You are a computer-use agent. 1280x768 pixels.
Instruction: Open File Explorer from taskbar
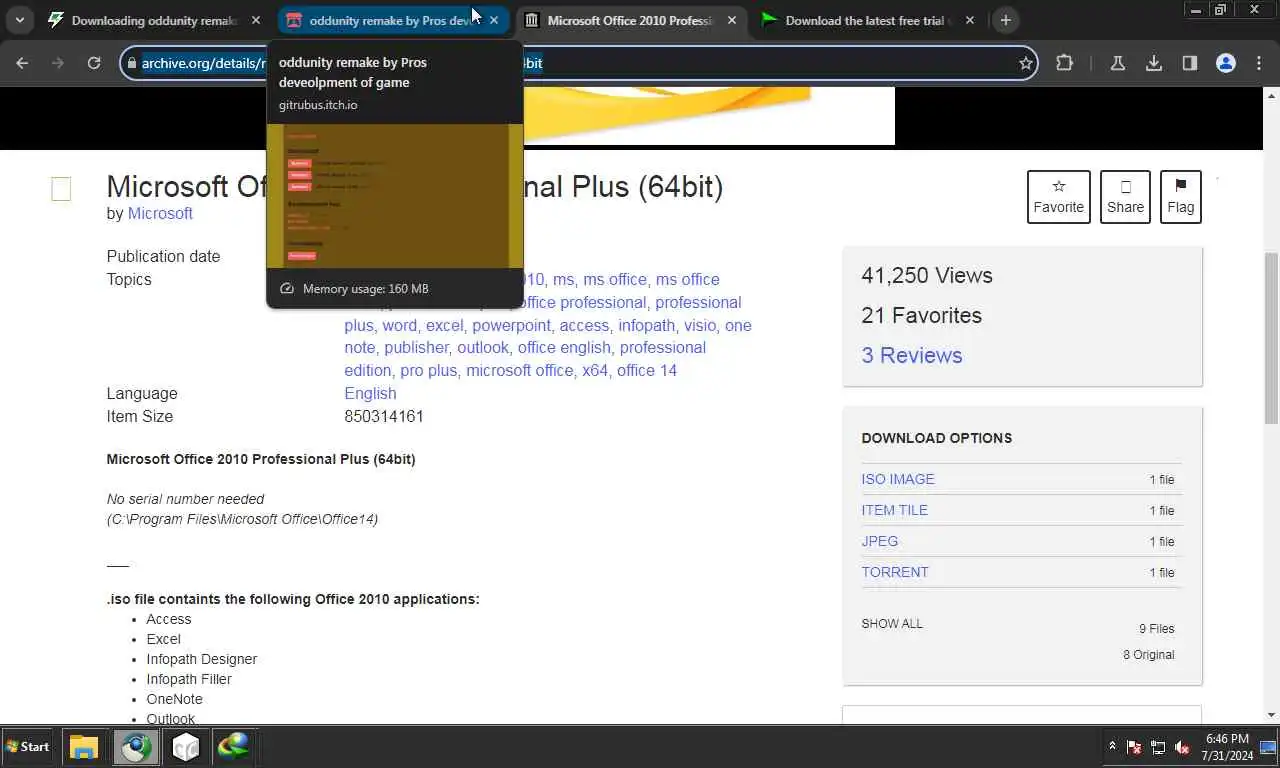pyautogui.click(x=84, y=747)
